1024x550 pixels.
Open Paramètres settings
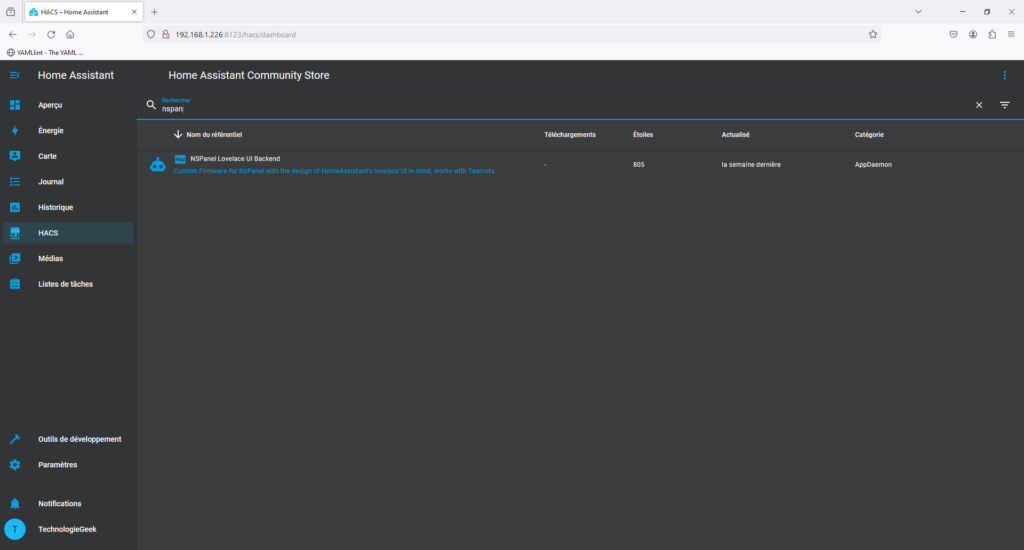pyautogui.click(x=68, y=464)
